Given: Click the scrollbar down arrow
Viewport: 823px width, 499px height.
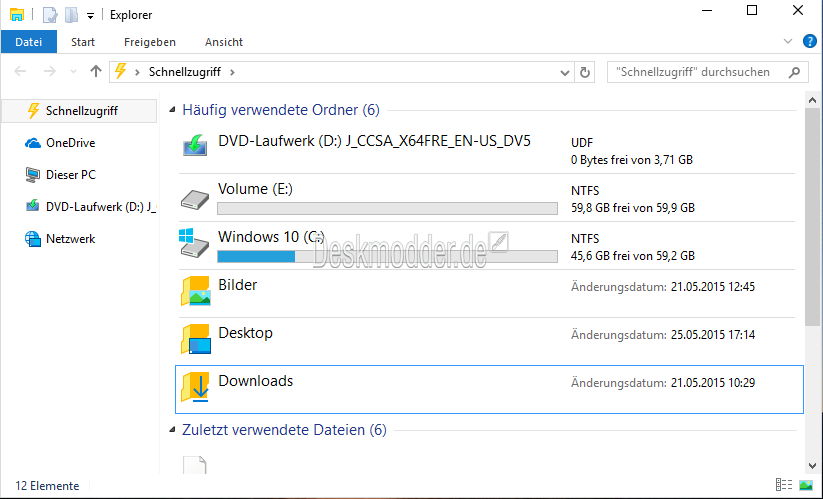Looking at the screenshot, I should coord(812,466).
